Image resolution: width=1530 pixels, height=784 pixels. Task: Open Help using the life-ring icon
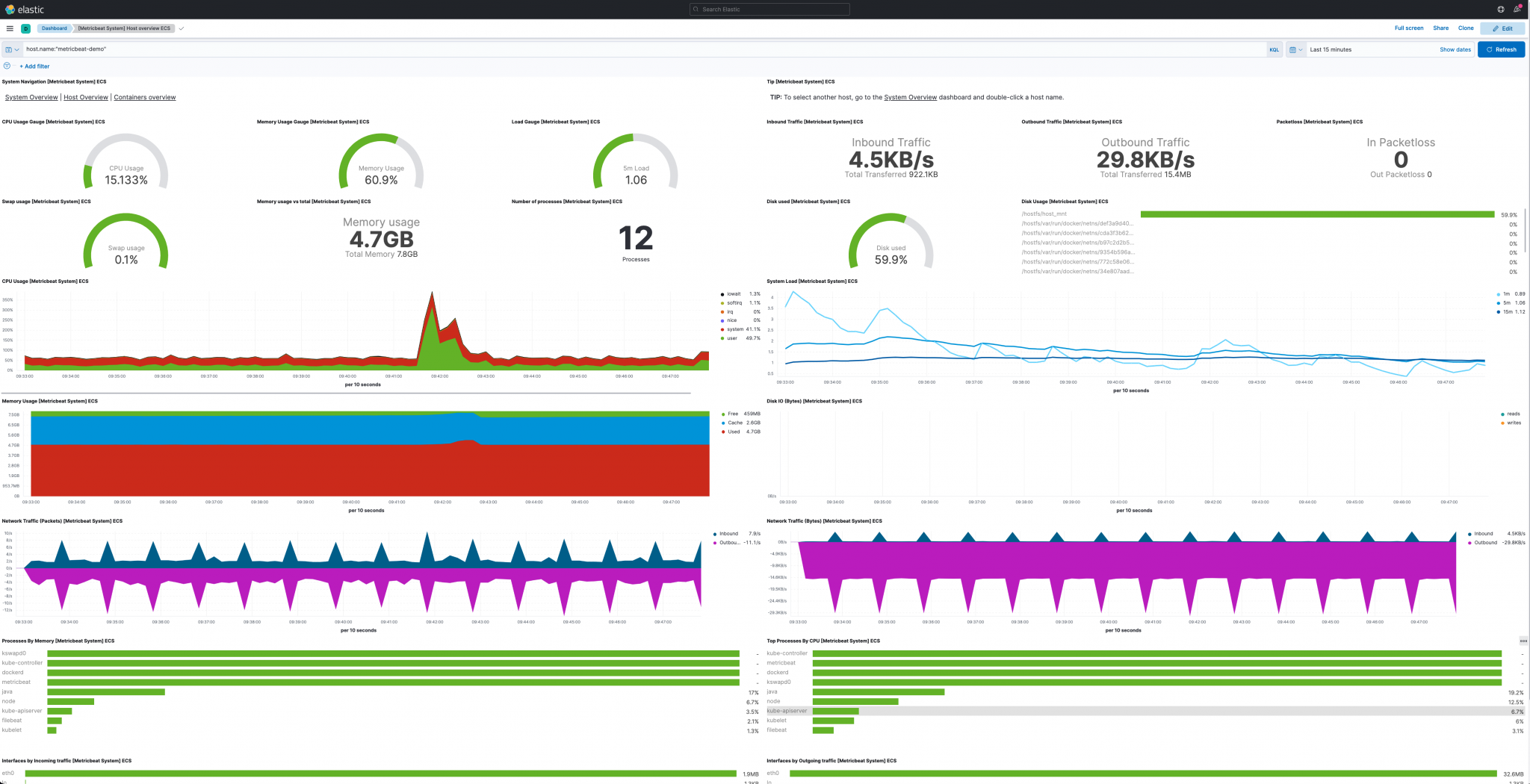pos(1500,9)
